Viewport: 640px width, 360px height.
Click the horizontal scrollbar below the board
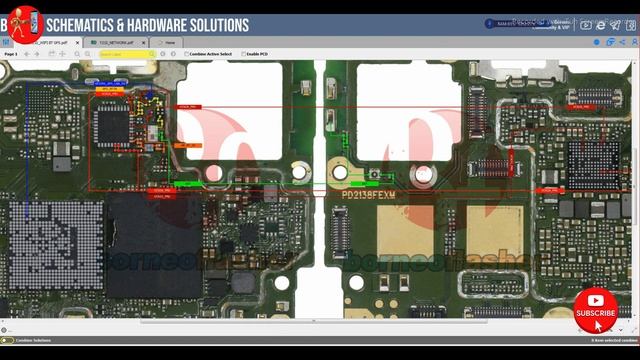point(313,321)
